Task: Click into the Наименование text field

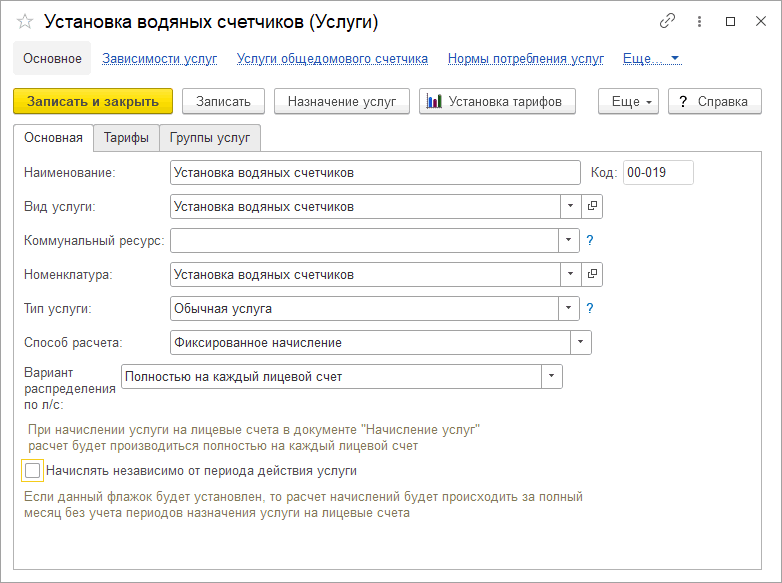Action: click(375, 173)
